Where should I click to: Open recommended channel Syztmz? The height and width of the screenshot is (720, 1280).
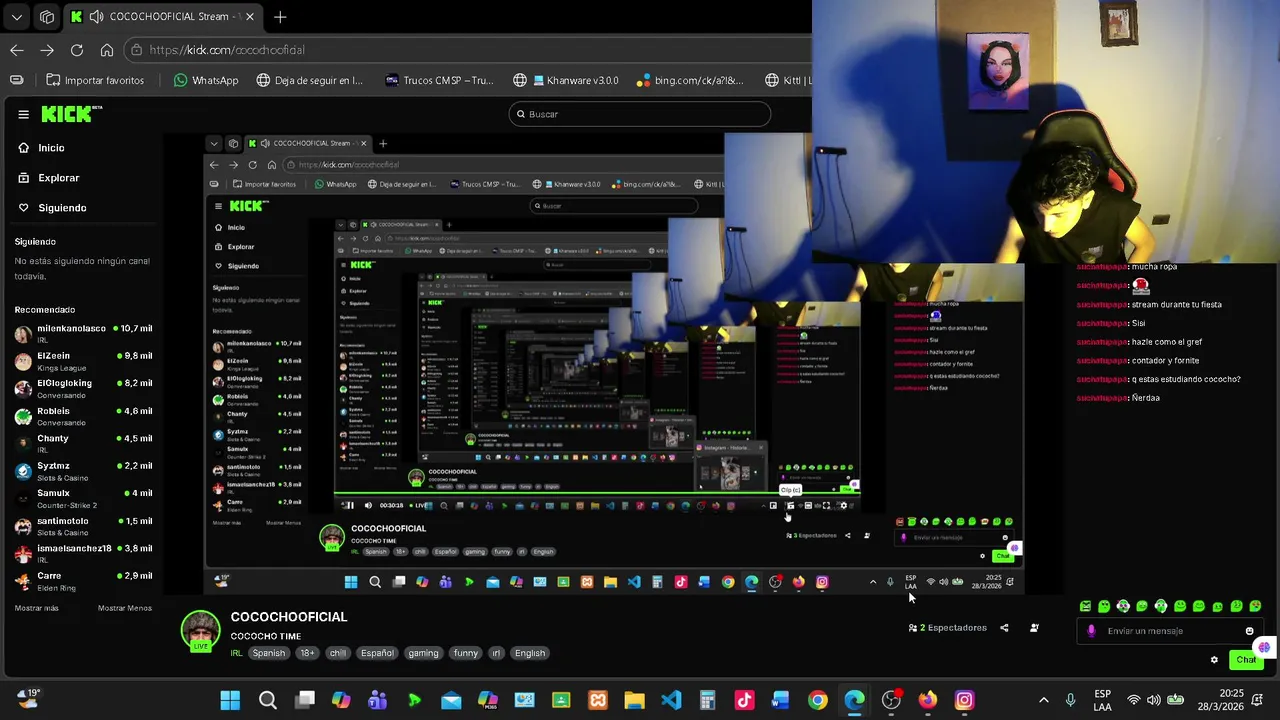click(x=84, y=470)
